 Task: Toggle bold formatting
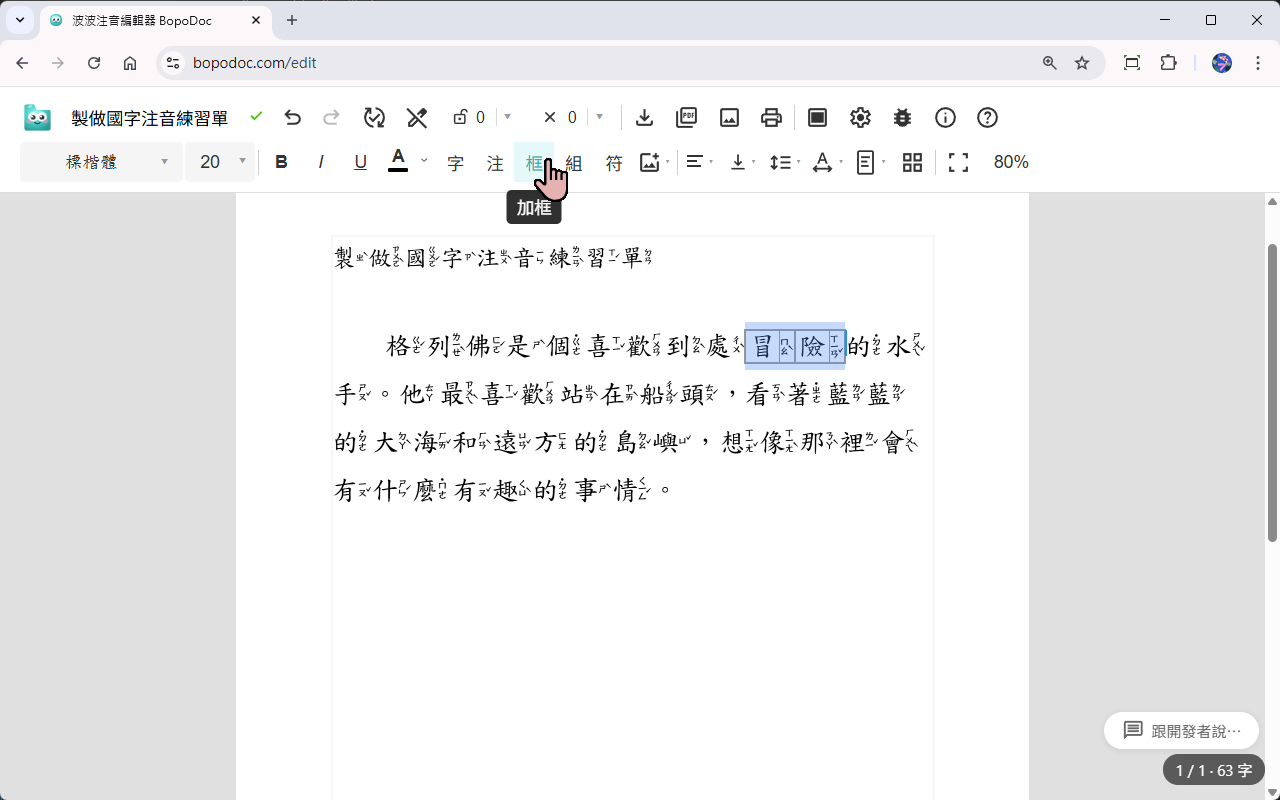point(281,161)
